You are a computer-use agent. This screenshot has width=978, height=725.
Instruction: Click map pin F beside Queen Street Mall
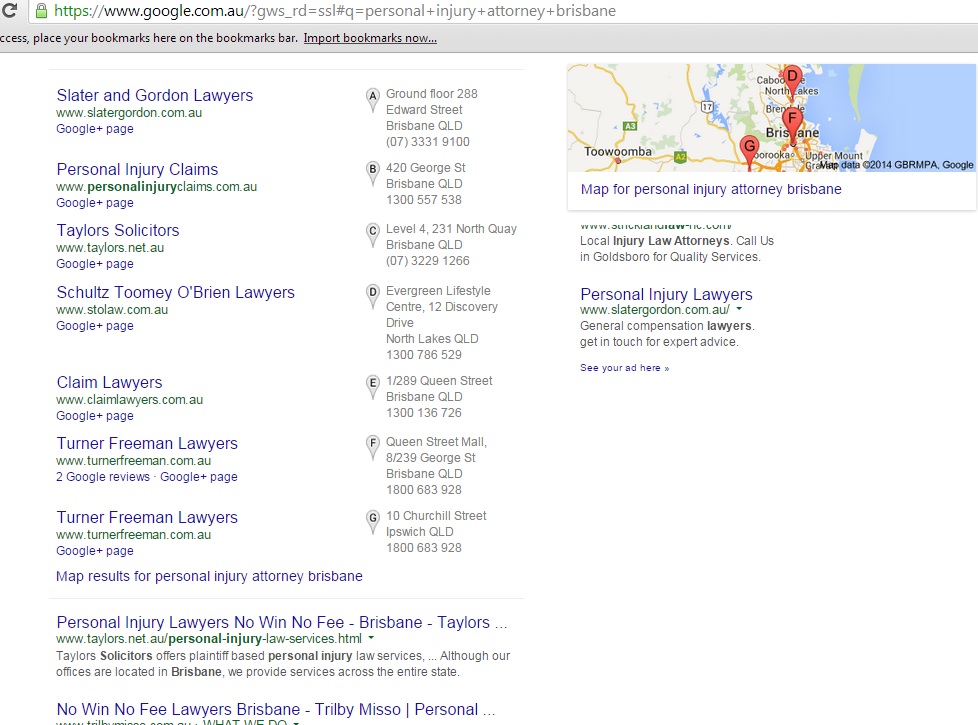click(x=372, y=447)
